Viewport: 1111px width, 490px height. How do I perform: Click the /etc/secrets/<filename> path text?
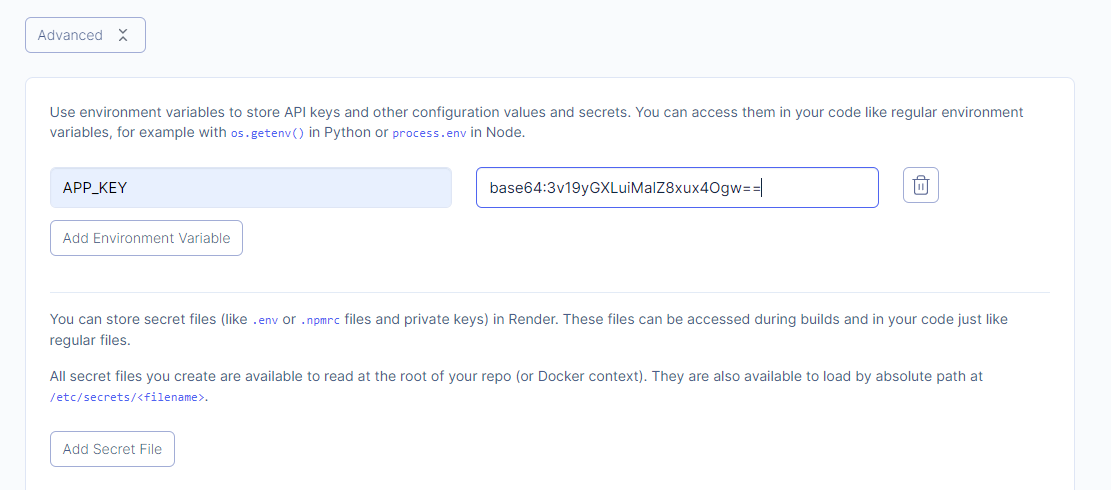click(128, 397)
